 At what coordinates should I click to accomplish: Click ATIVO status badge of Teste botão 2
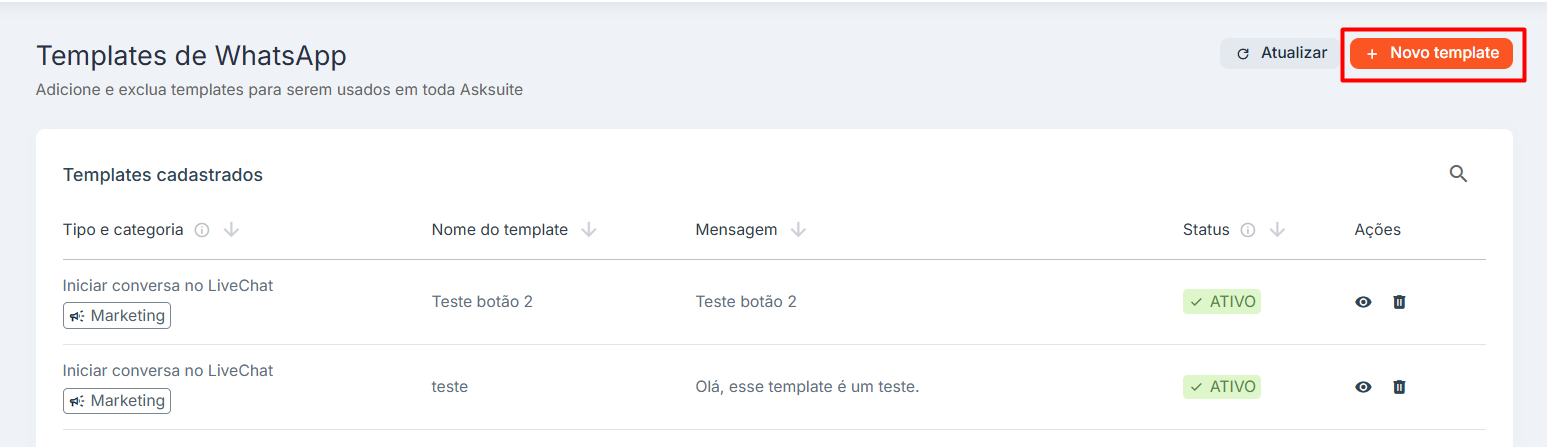tap(1222, 302)
